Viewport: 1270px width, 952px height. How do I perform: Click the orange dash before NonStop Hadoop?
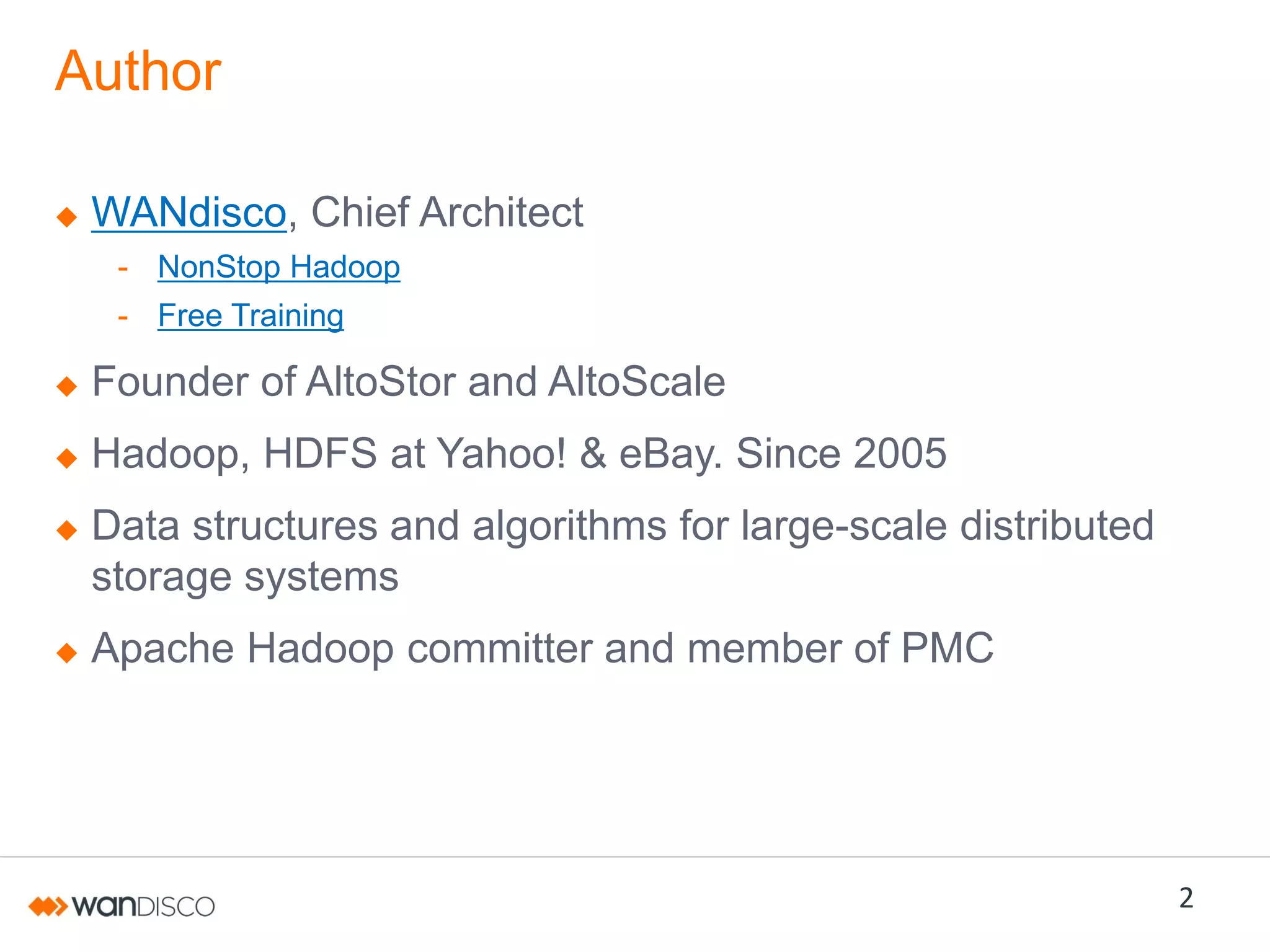pyautogui.click(x=123, y=269)
